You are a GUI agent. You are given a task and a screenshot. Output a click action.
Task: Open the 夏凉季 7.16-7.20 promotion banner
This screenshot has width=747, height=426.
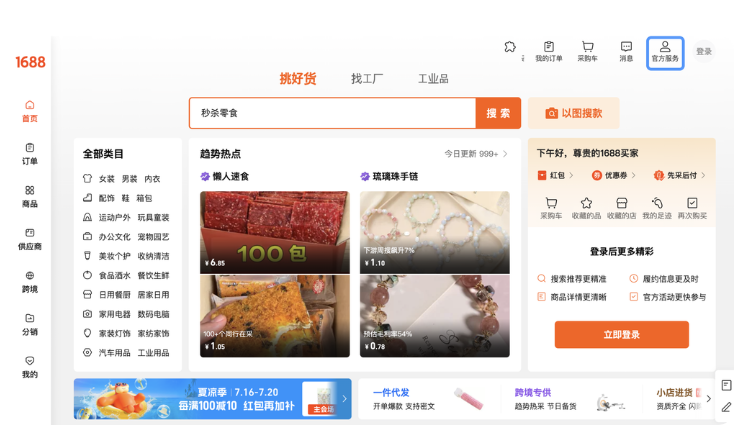tap(212, 399)
